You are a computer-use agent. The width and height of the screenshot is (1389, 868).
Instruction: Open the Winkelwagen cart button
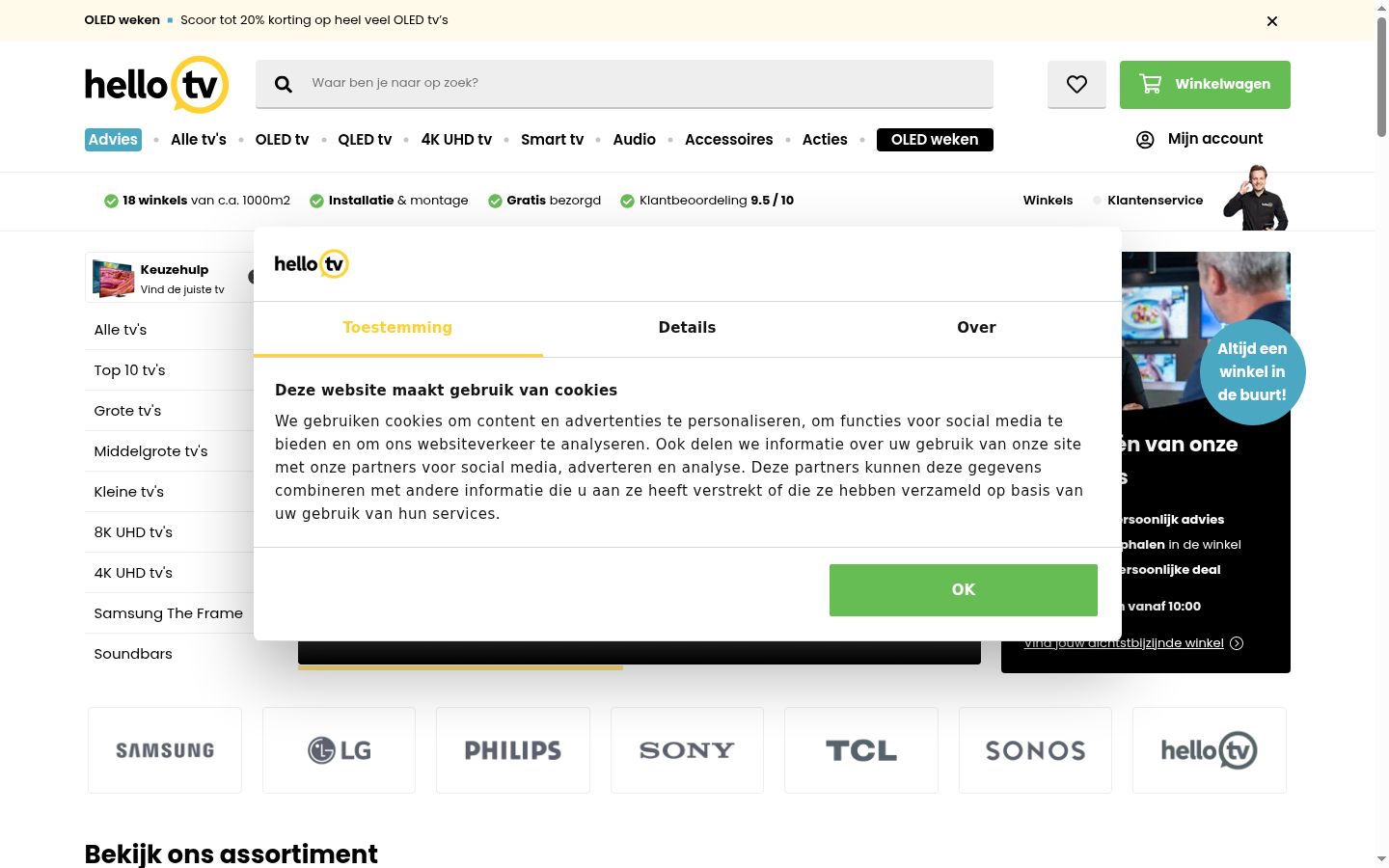pyautogui.click(x=1205, y=85)
